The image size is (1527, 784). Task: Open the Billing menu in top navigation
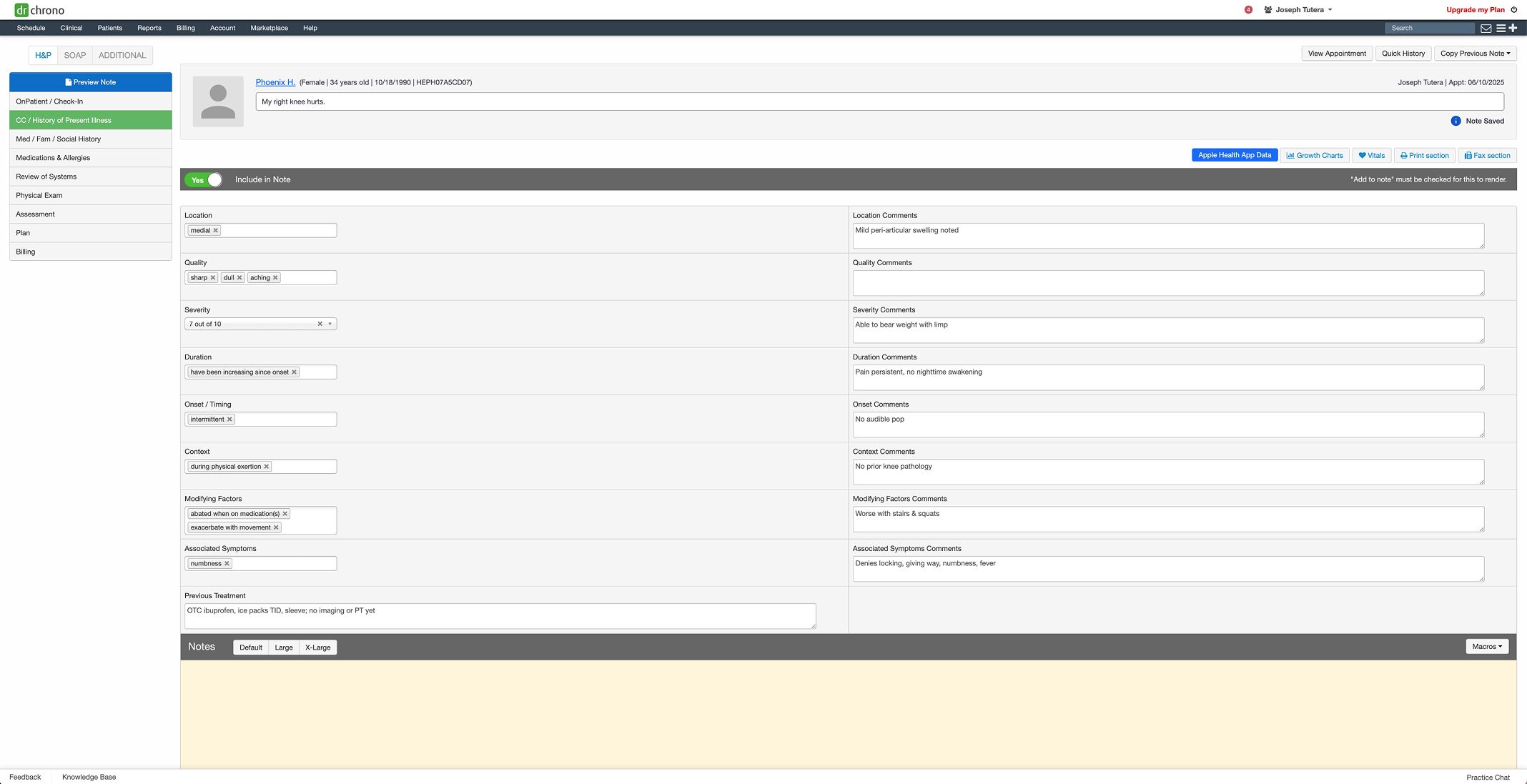click(185, 28)
